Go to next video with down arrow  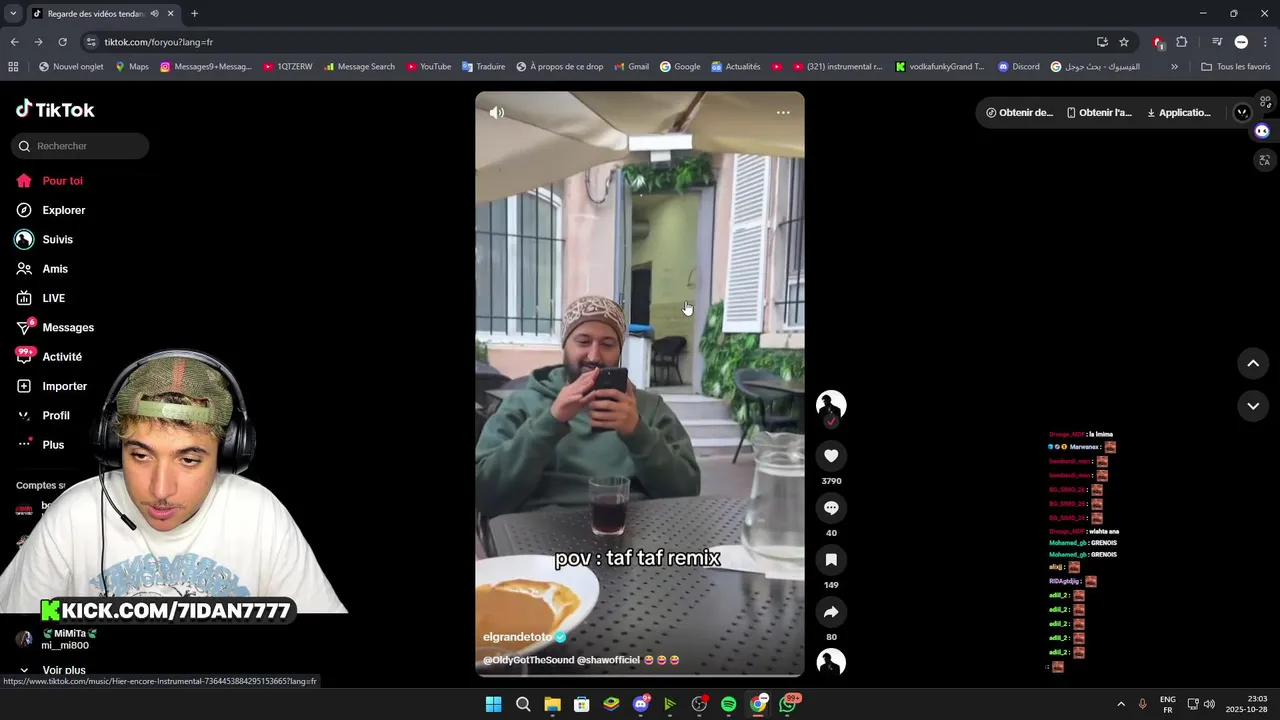pyautogui.click(x=1253, y=406)
